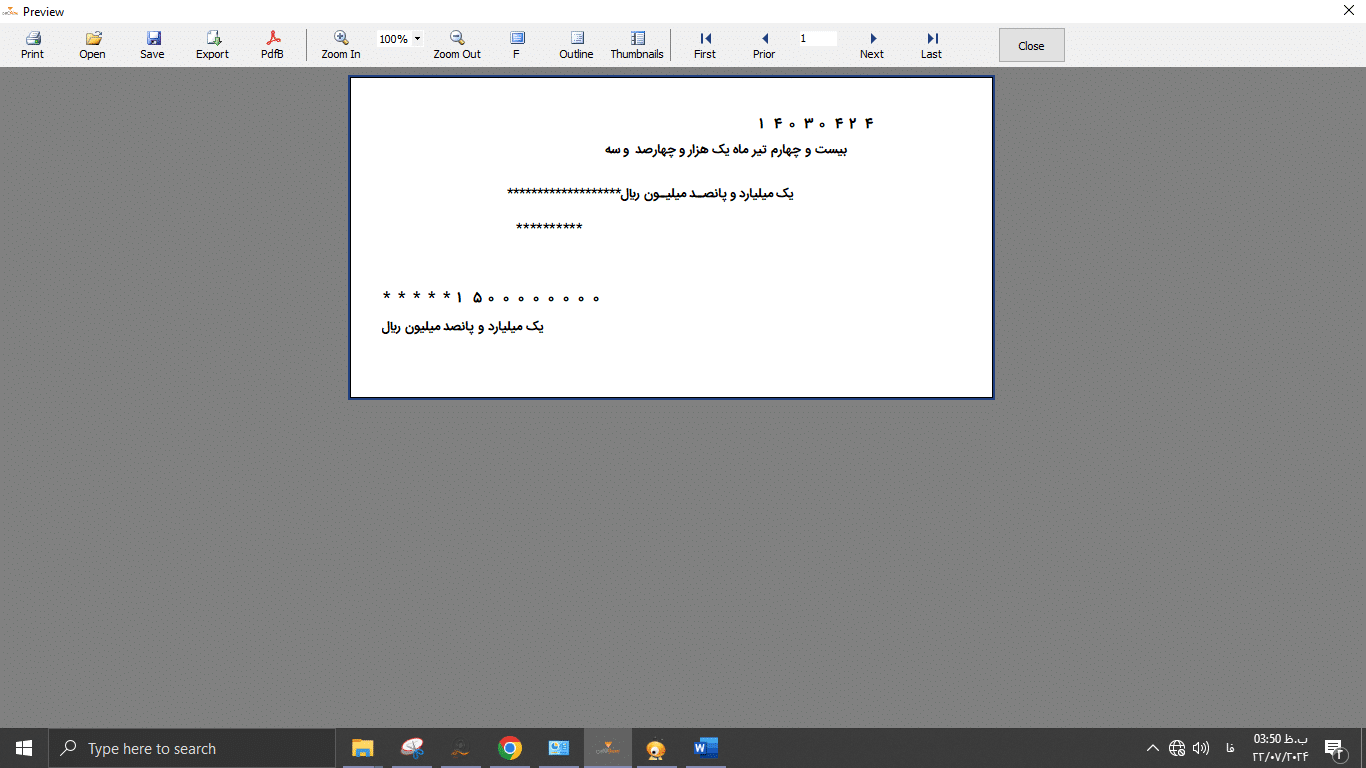Open a report with Open icon
The height and width of the screenshot is (768, 1366).
point(92,45)
